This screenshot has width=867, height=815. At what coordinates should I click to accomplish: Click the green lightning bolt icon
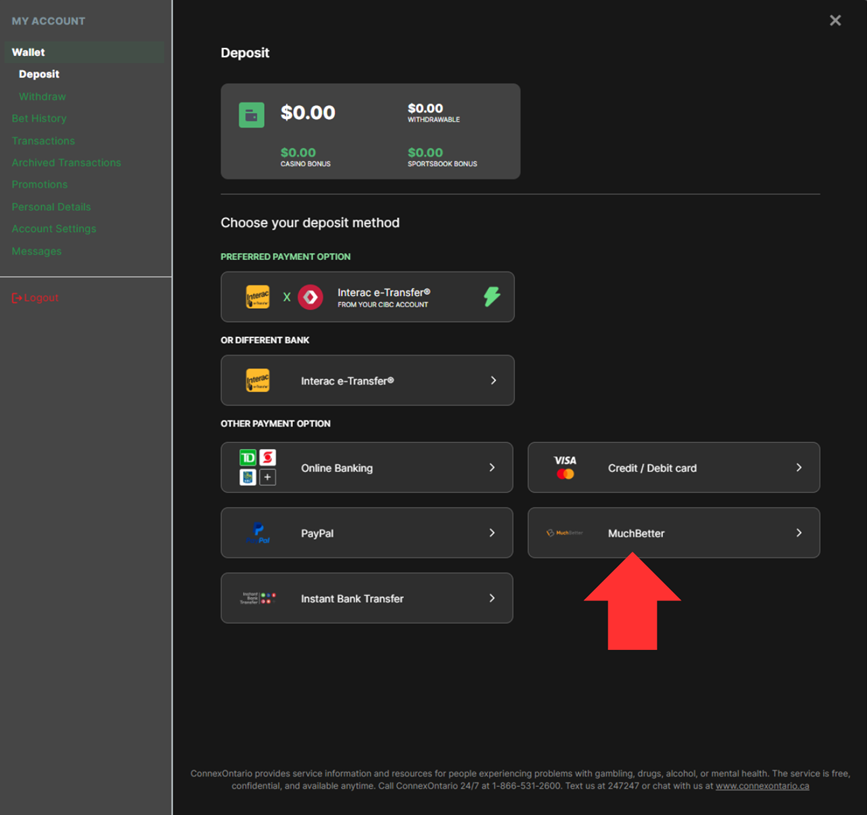tap(492, 297)
